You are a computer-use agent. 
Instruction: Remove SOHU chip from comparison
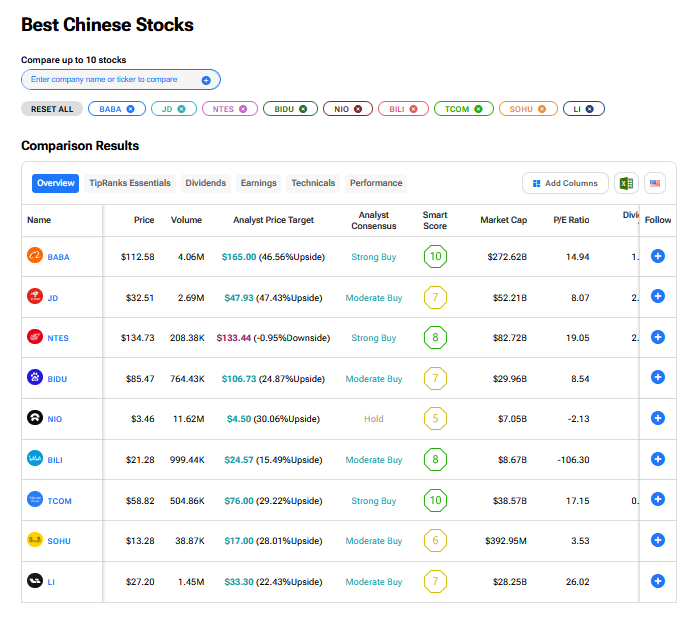[542, 109]
